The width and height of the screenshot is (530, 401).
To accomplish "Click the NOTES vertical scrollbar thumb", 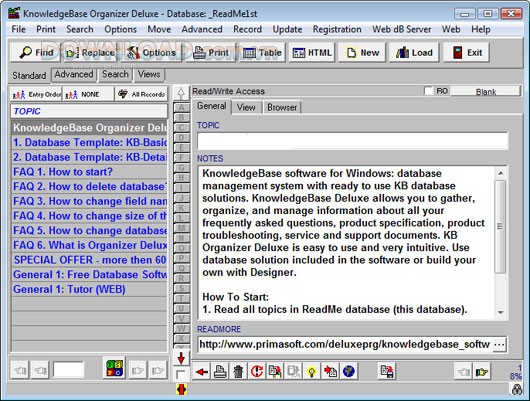I will (501, 226).
